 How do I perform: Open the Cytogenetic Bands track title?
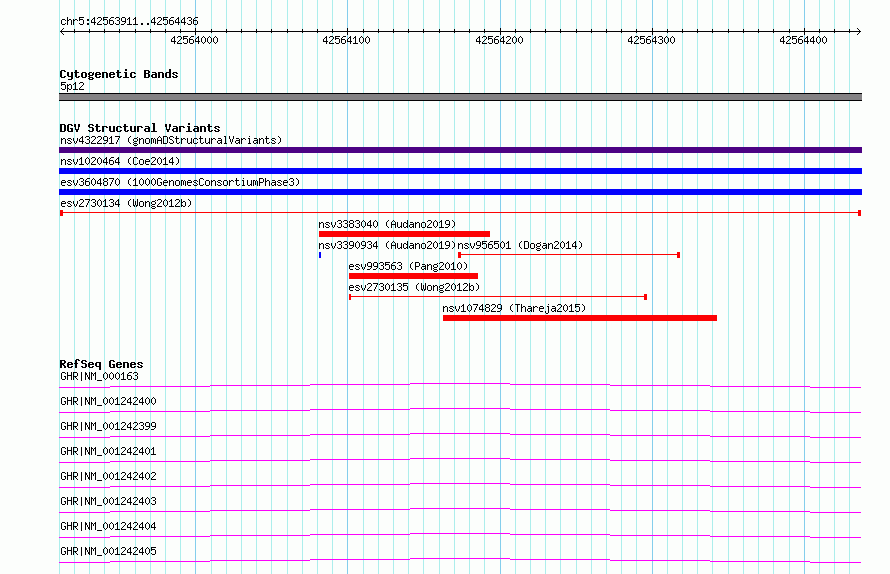click(x=119, y=74)
